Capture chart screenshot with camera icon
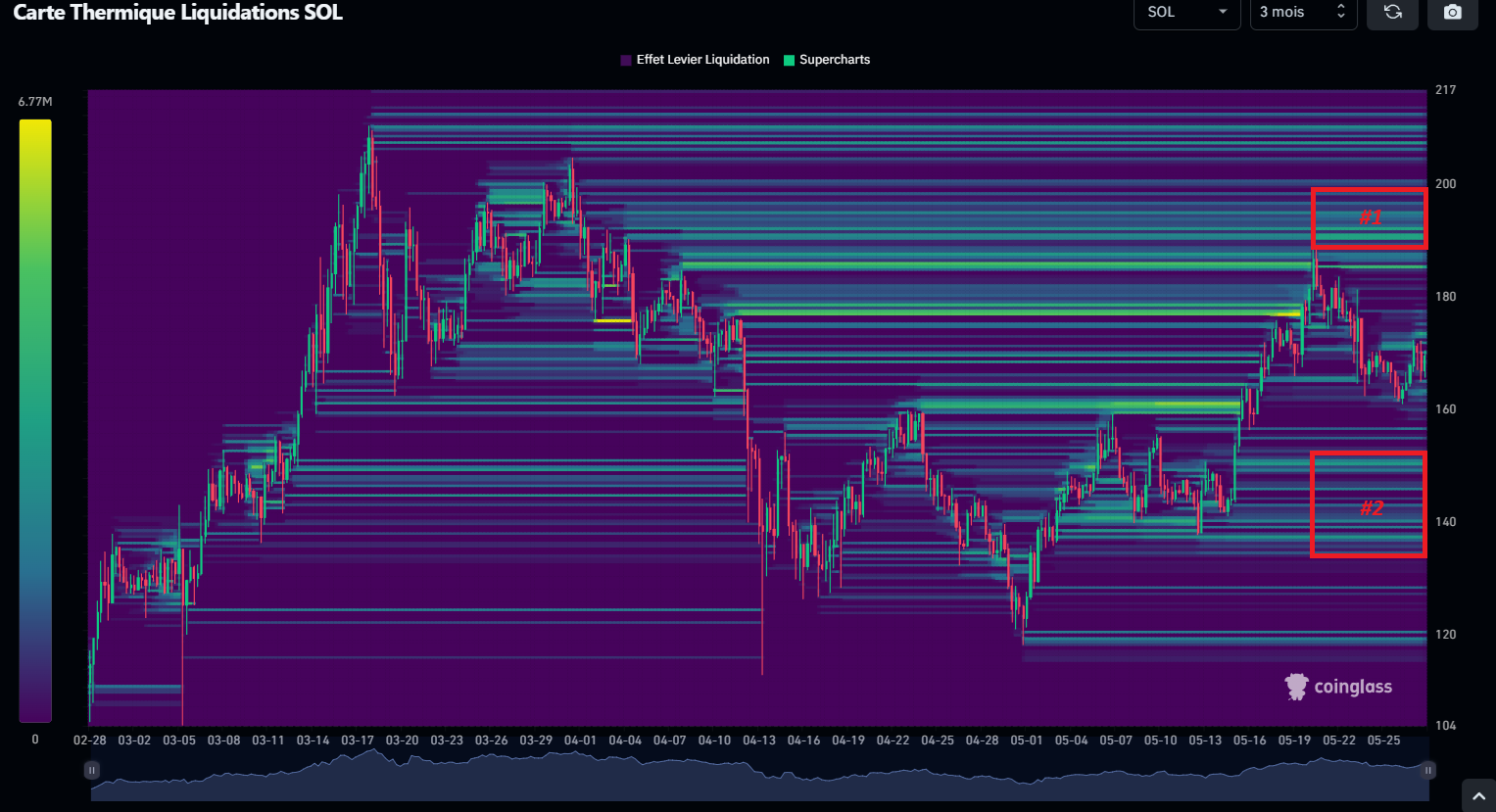This screenshot has height=812, width=1496. tap(1452, 13)
